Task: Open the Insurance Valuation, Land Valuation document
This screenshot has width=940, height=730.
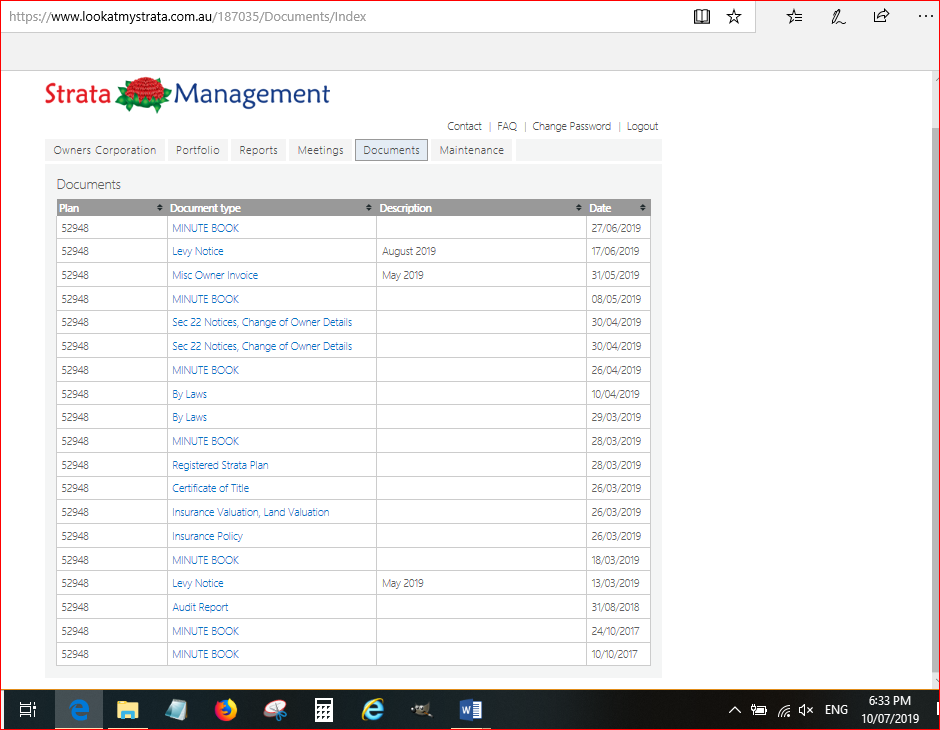Action: tap(251, 512)
